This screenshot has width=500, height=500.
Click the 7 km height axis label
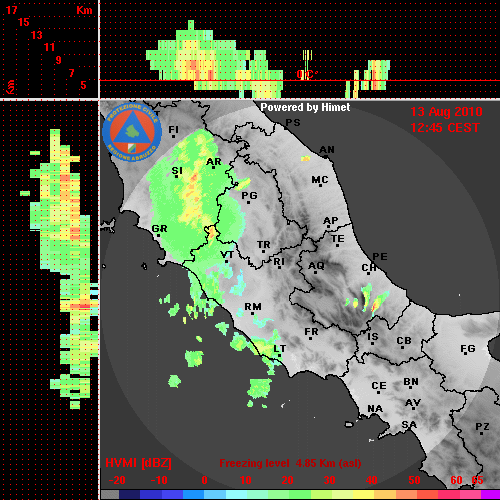(71, 73)
